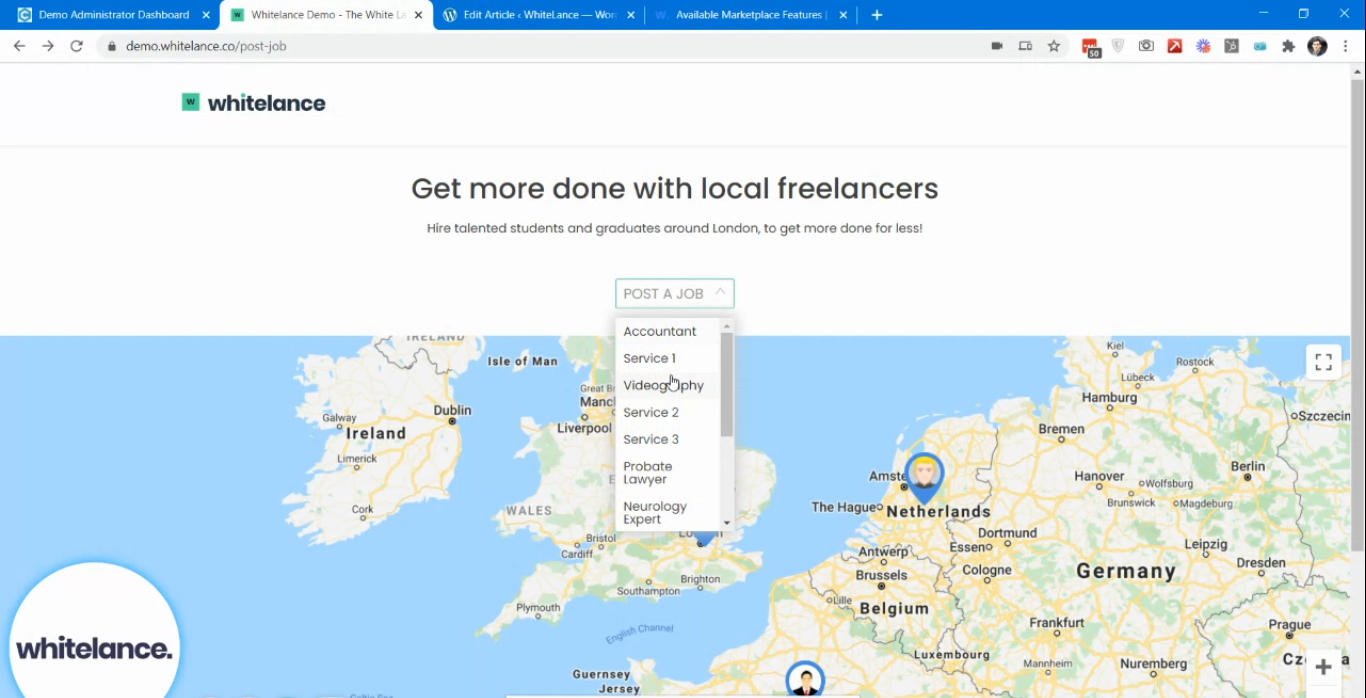Click the camera icon in address bar
Viewport: 1366px width, 698px height.
coord(997,46)
